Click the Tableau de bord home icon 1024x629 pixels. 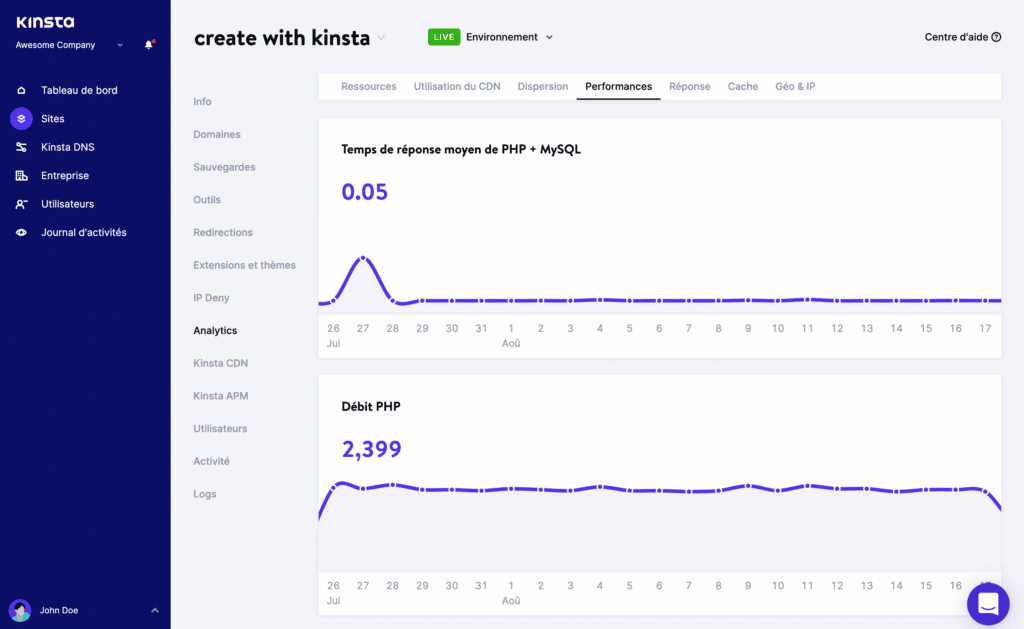click(21, 90)
